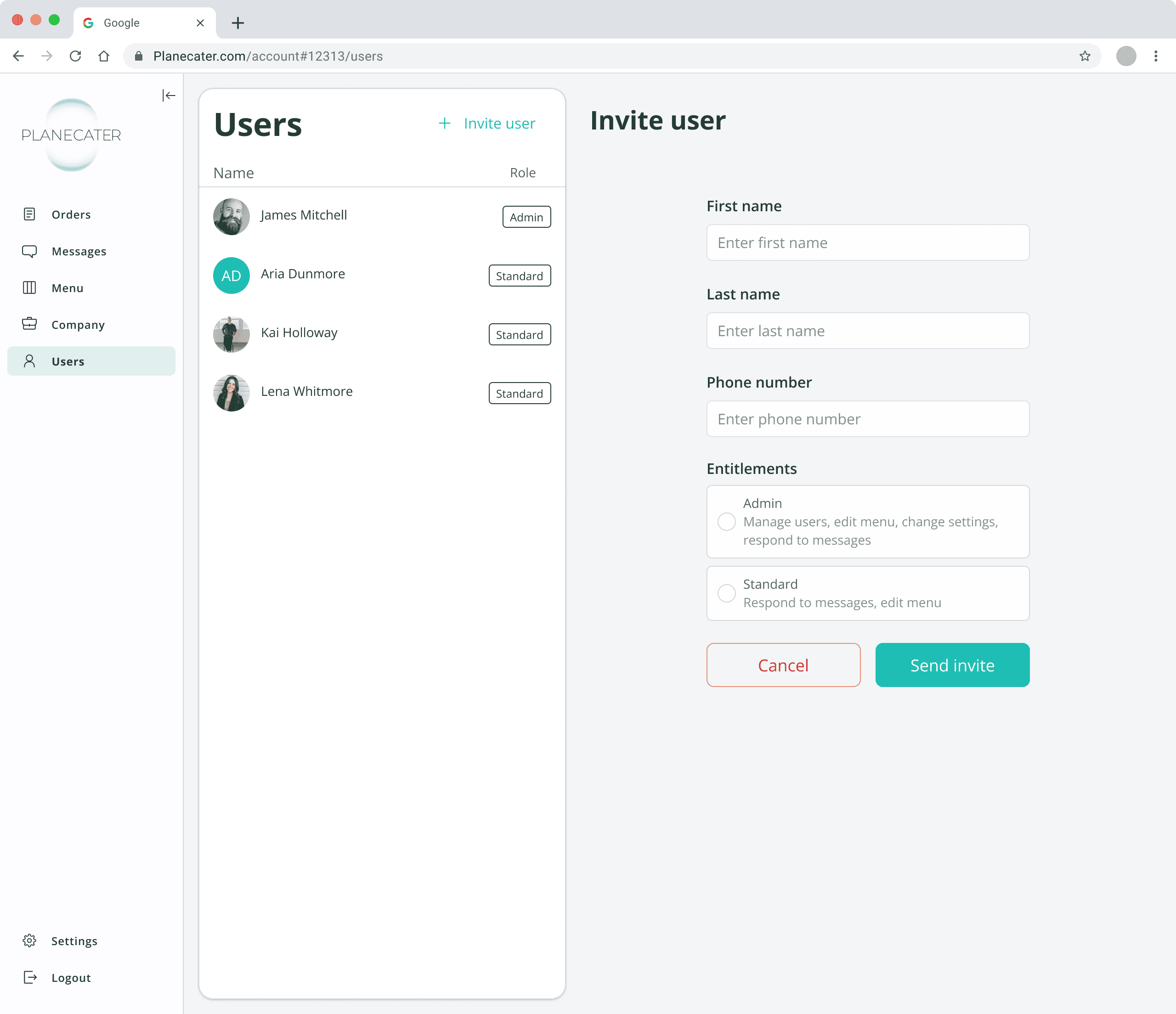This screenshot has height=1014, width=1176.
Task: Click the Logout exit icon
Action: coord(29,977)
